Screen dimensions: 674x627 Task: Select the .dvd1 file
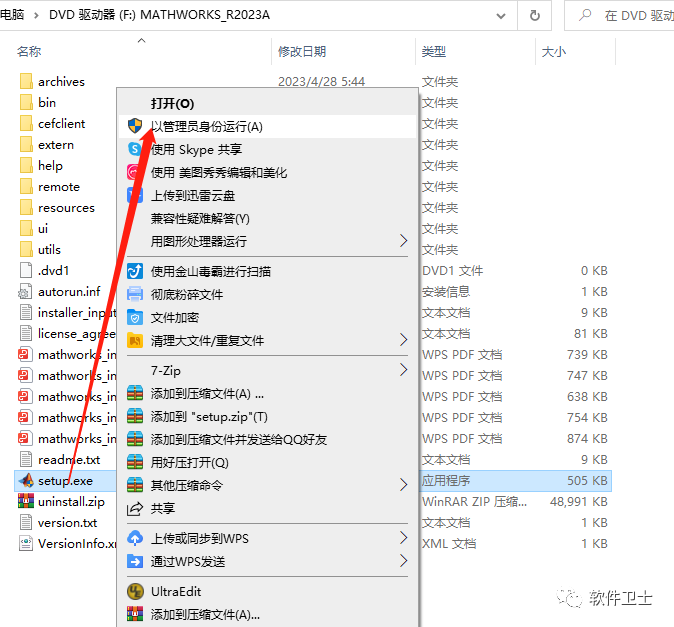(54, 270)
